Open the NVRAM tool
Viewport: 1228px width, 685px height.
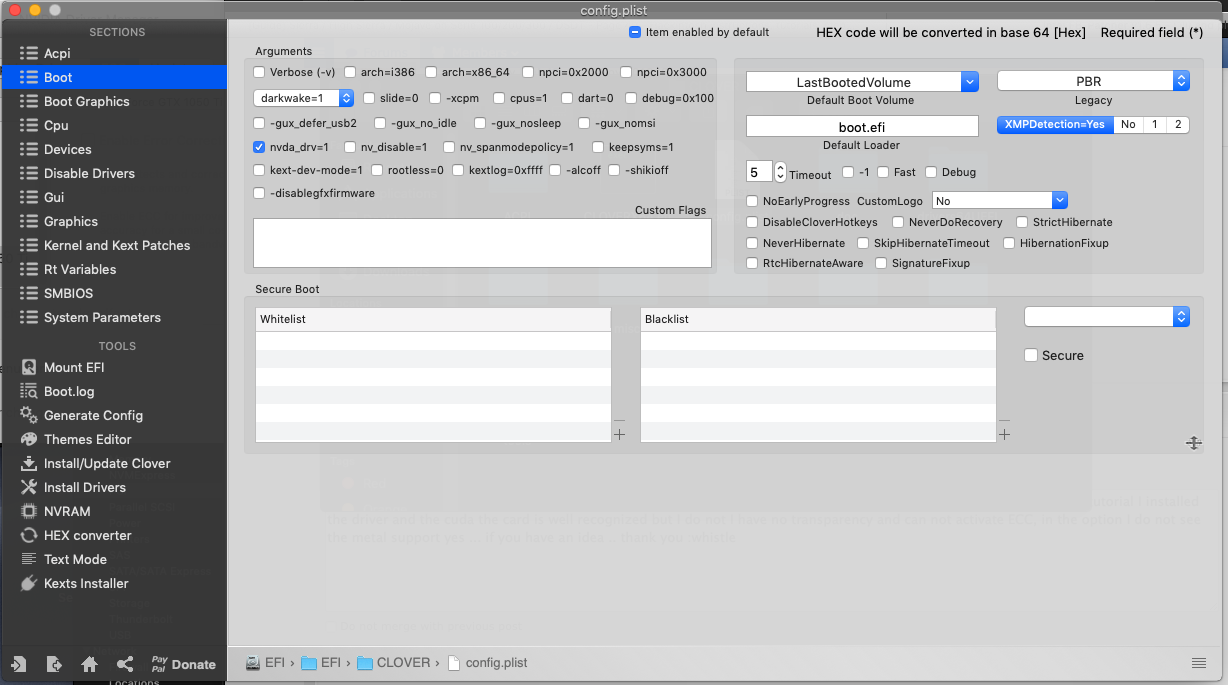point(66,511)
